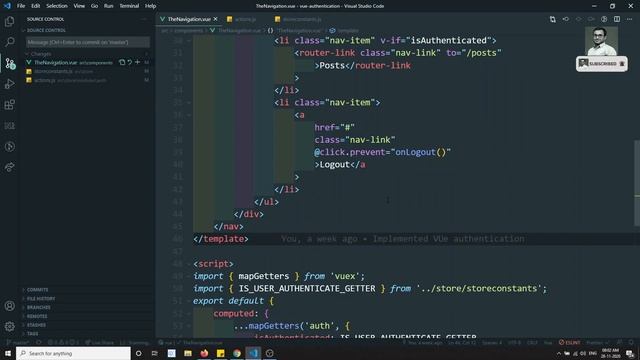Discard changes for TheNavigation.vue
640x360 pixels.
[129, 62]
